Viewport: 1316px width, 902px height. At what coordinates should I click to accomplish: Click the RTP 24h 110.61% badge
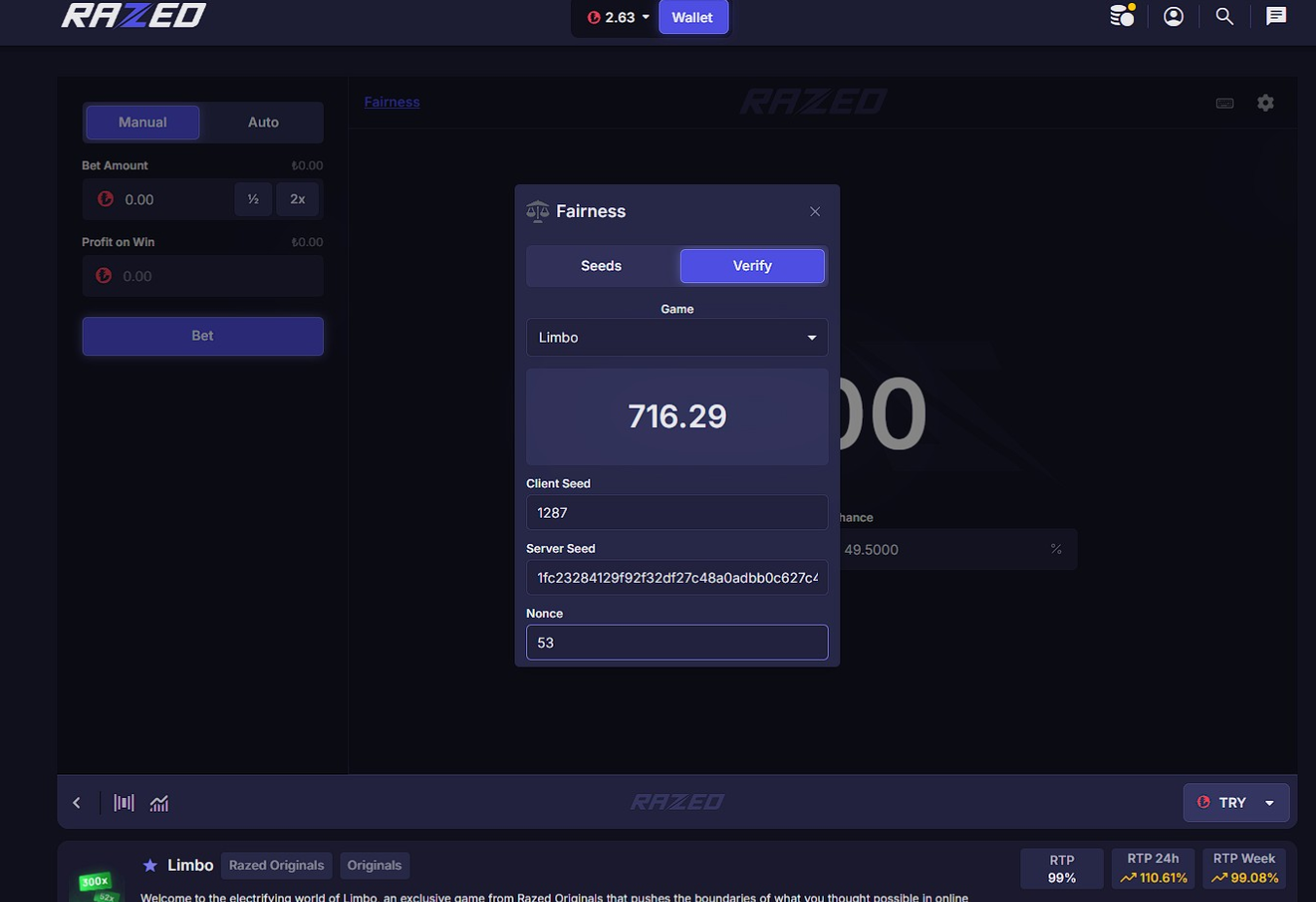(1153, 869)
